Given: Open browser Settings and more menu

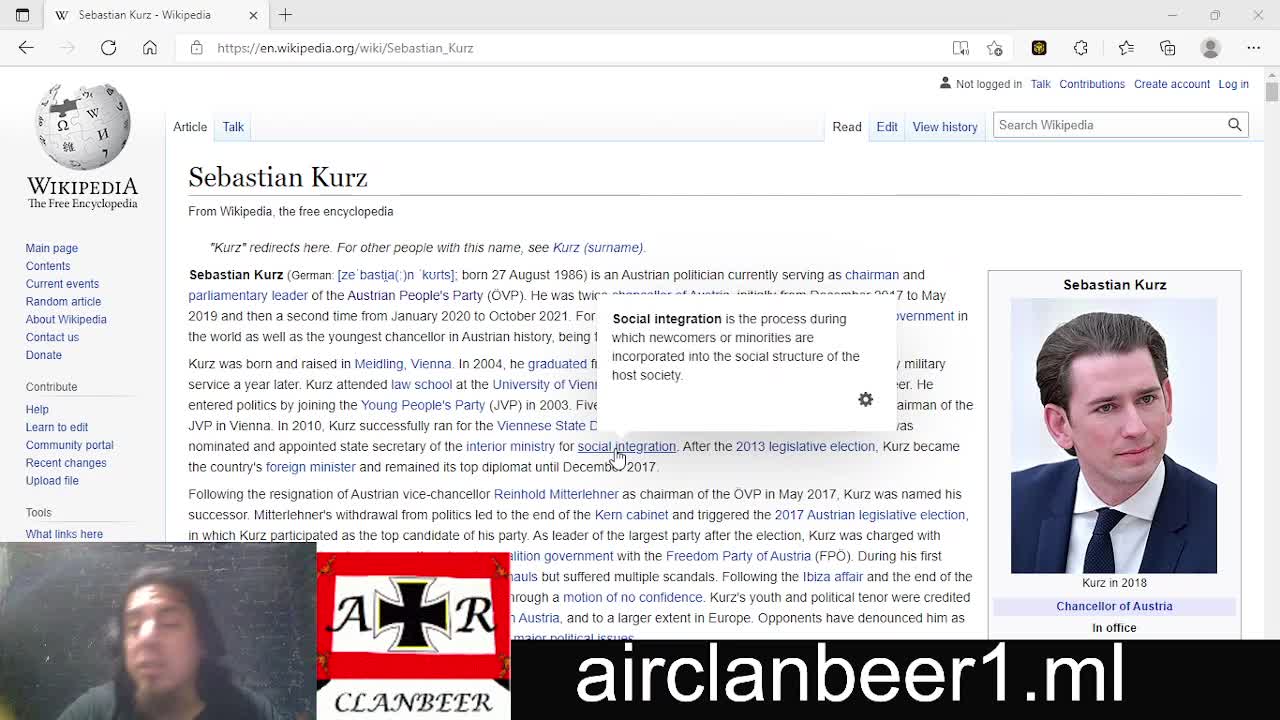Looking at the screenshot, I should coord(1254,48).
